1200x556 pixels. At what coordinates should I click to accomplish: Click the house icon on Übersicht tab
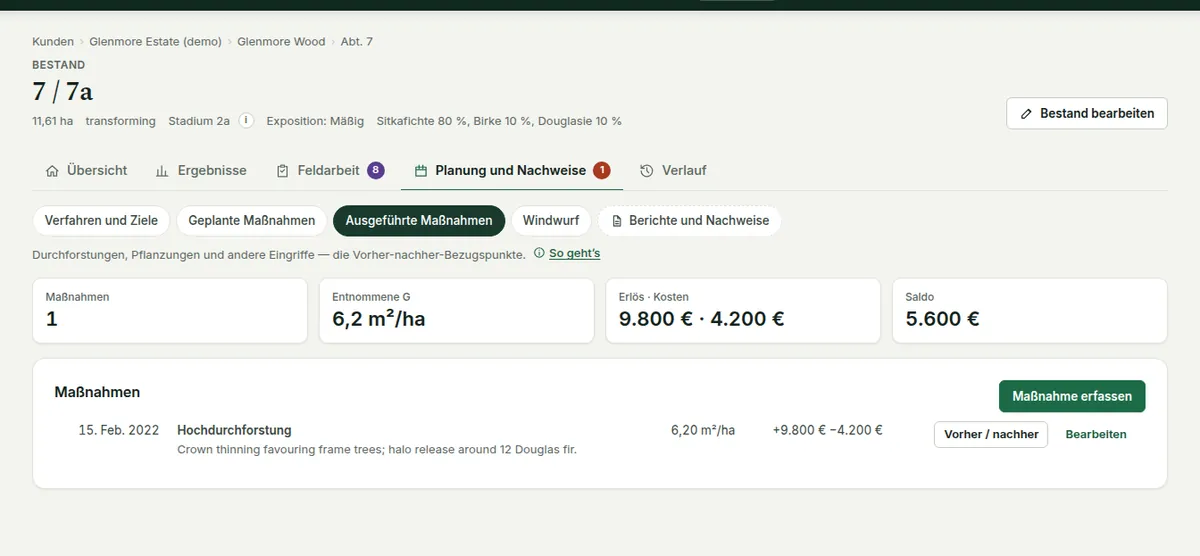pyautogui.click(x=53, y=171)
